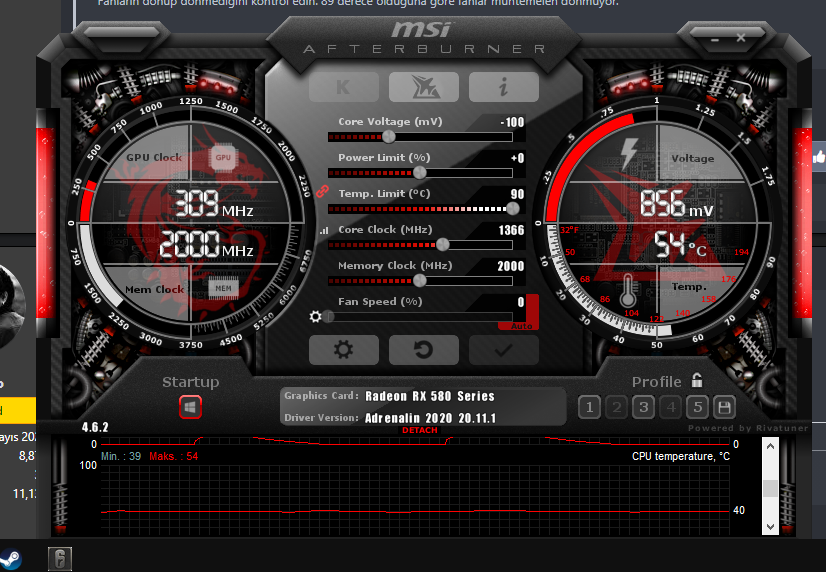Click the Fan Speed slider handle

tap(329, 317)
